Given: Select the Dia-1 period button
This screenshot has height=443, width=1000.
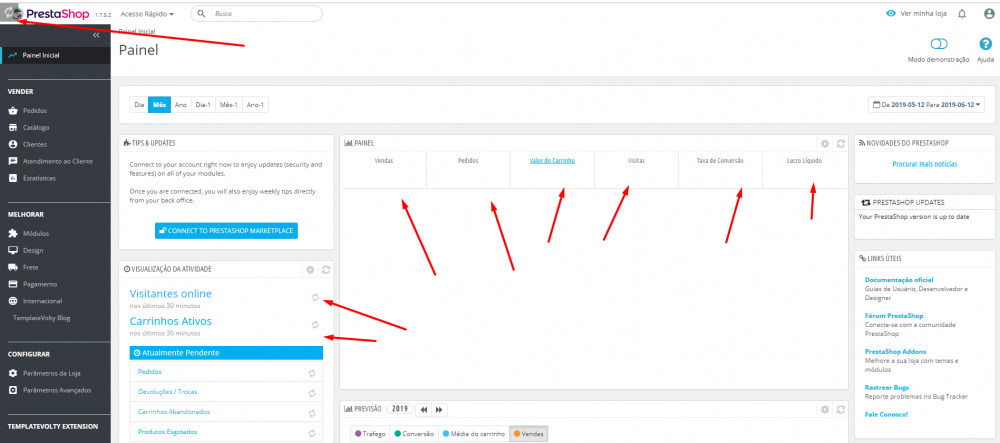Looking at the screenshot, I should click(x=203, y=105).
